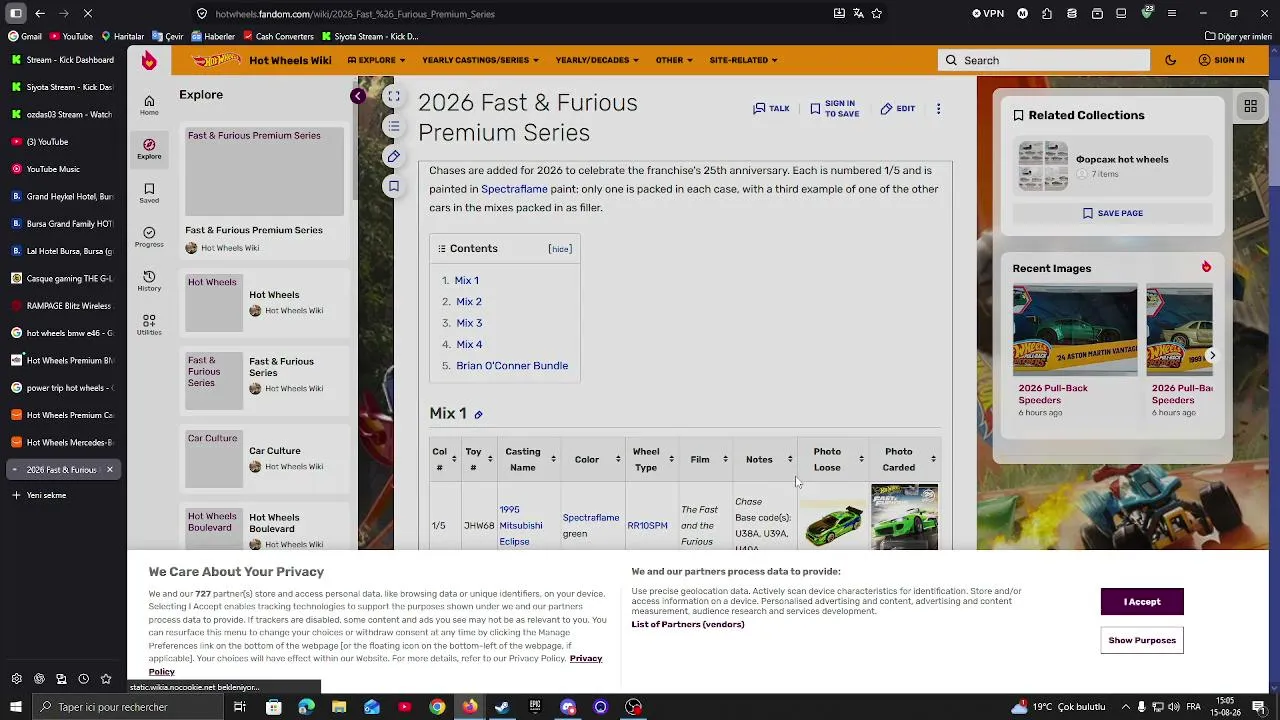The image size is (1280, 720).
Task: Open the three-dot more options menu
Action: tap(938, 108)
